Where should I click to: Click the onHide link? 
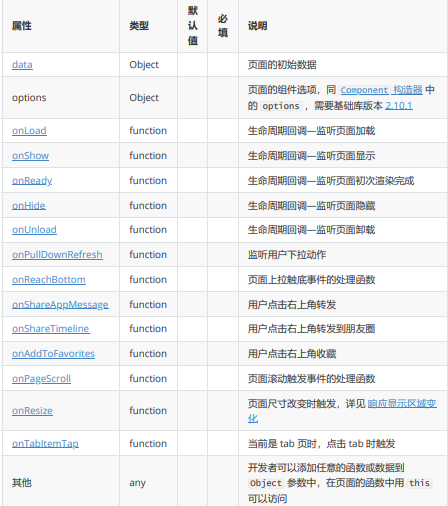[29, 205]
